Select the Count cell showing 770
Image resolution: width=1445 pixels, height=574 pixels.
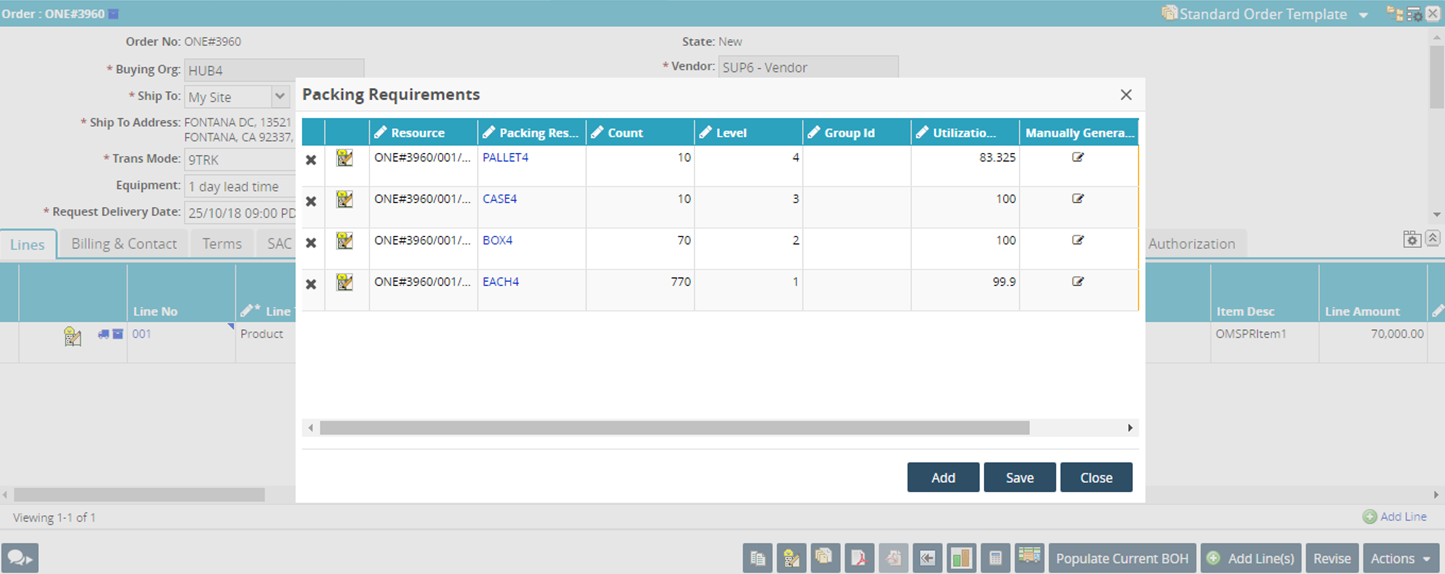click(x=640, y=290)
